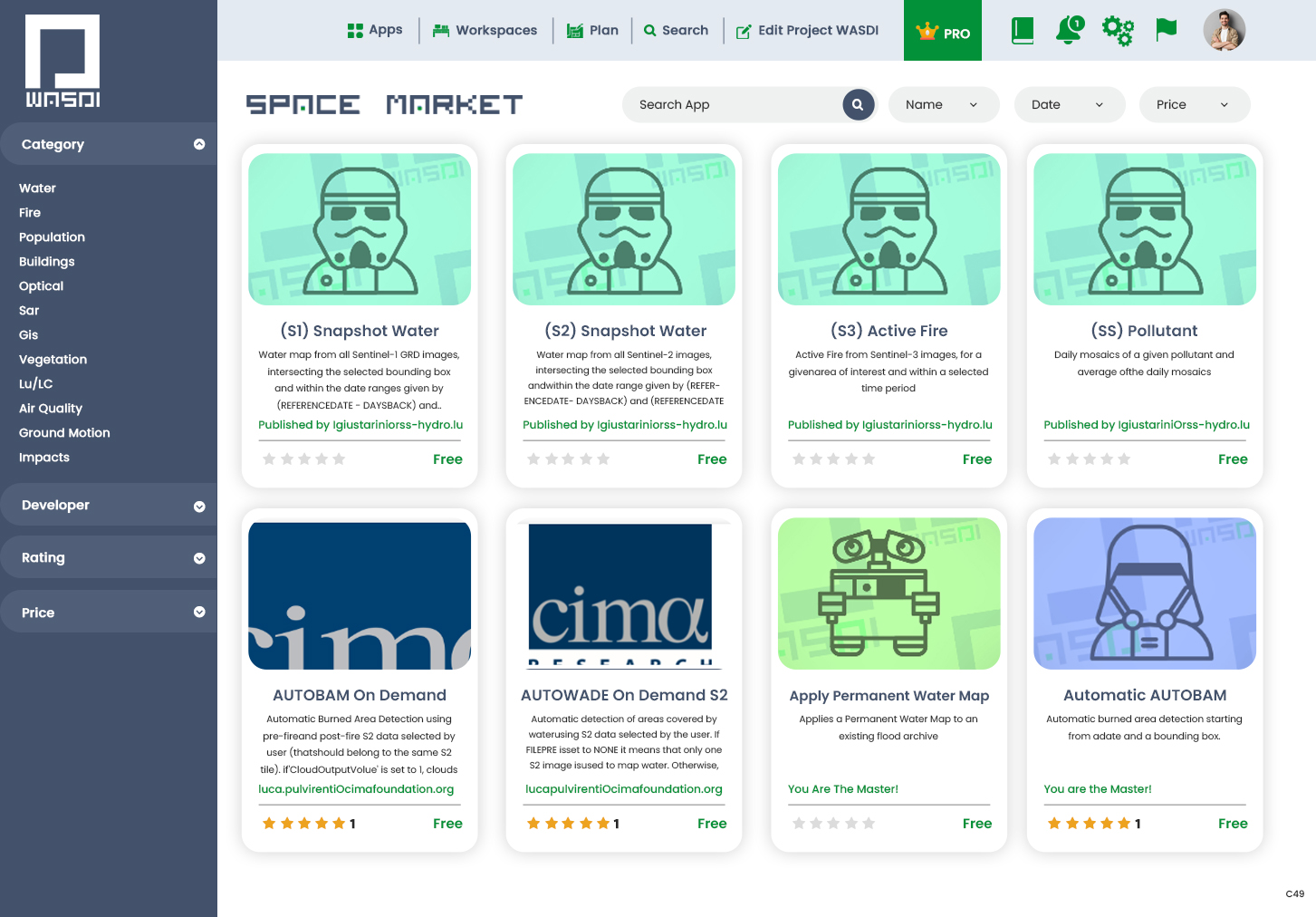Click luca.pulvirenti publisher on AUTOBAM On Demand

pos(356,789)
